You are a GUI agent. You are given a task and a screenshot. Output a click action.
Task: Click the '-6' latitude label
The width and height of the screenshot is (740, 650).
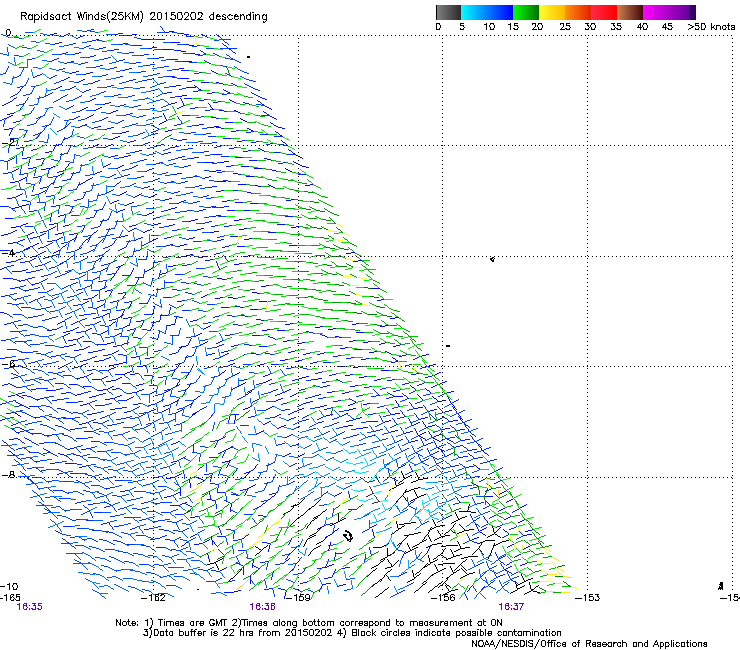[8, 364]
